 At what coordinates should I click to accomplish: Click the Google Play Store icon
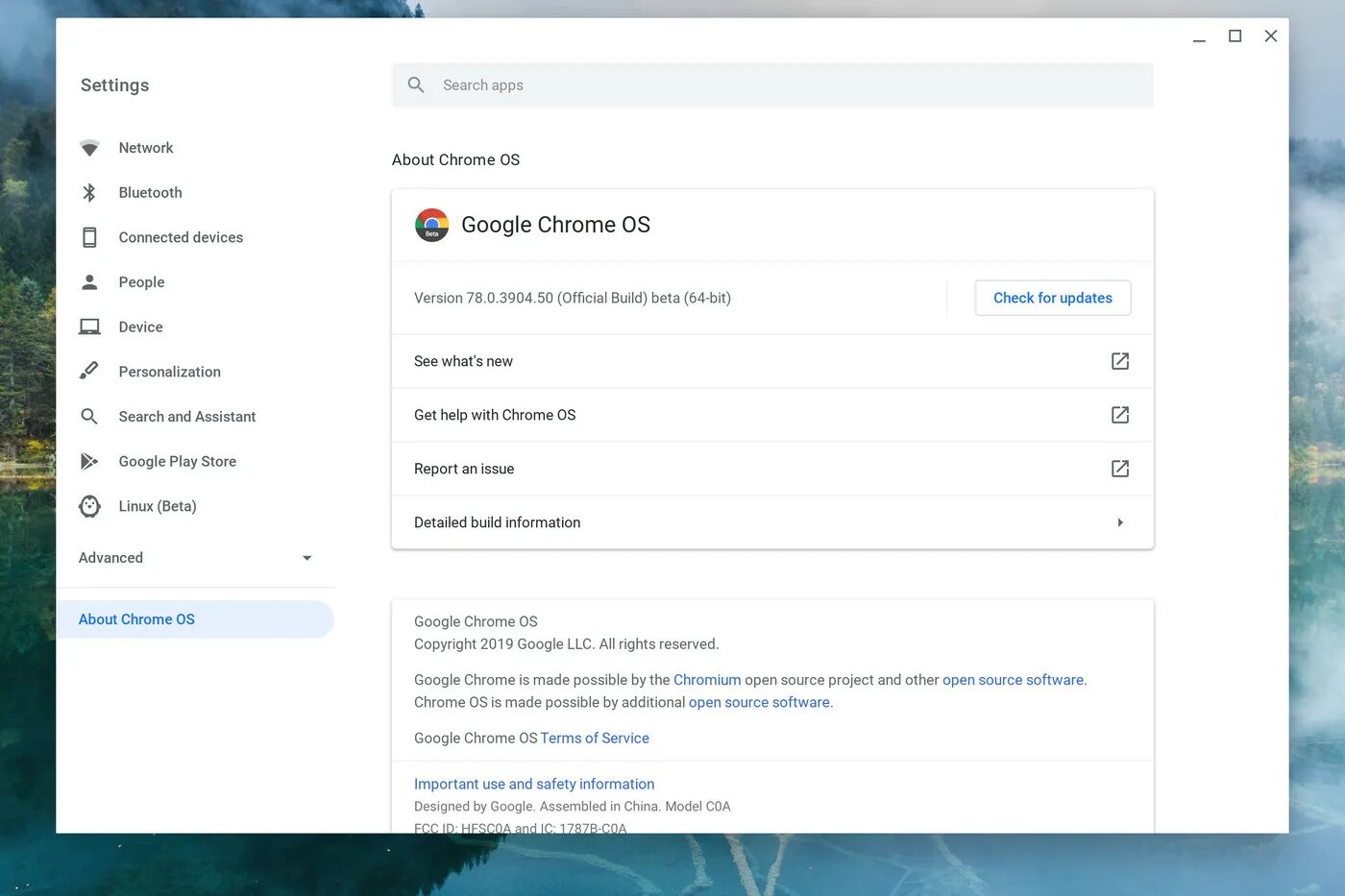(x=89, y=461)
